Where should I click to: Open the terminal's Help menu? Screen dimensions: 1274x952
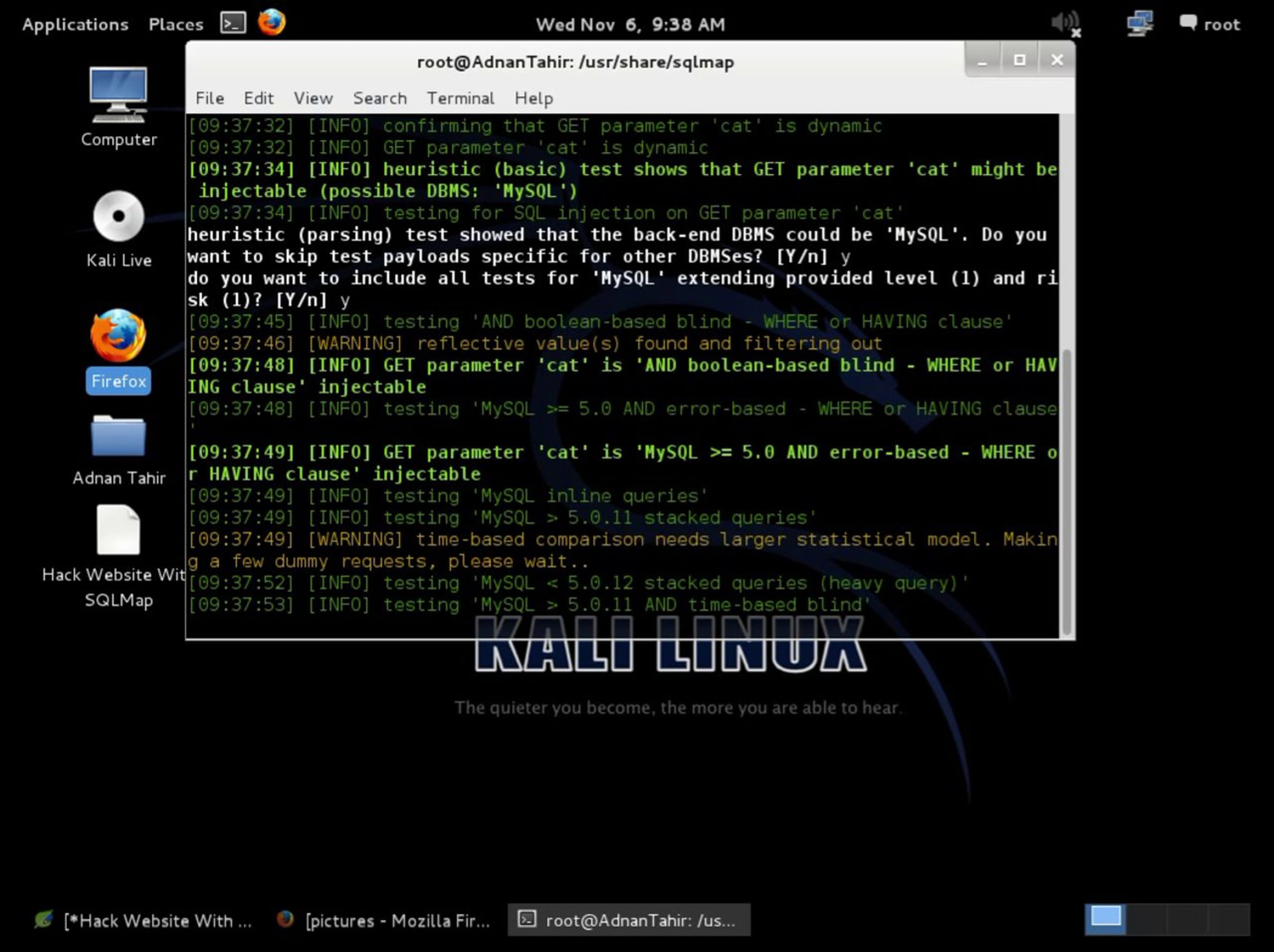click(534, 99)
